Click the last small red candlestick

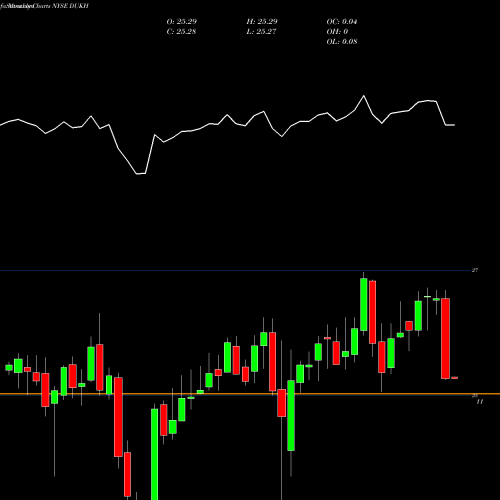(x=454, y=378)
